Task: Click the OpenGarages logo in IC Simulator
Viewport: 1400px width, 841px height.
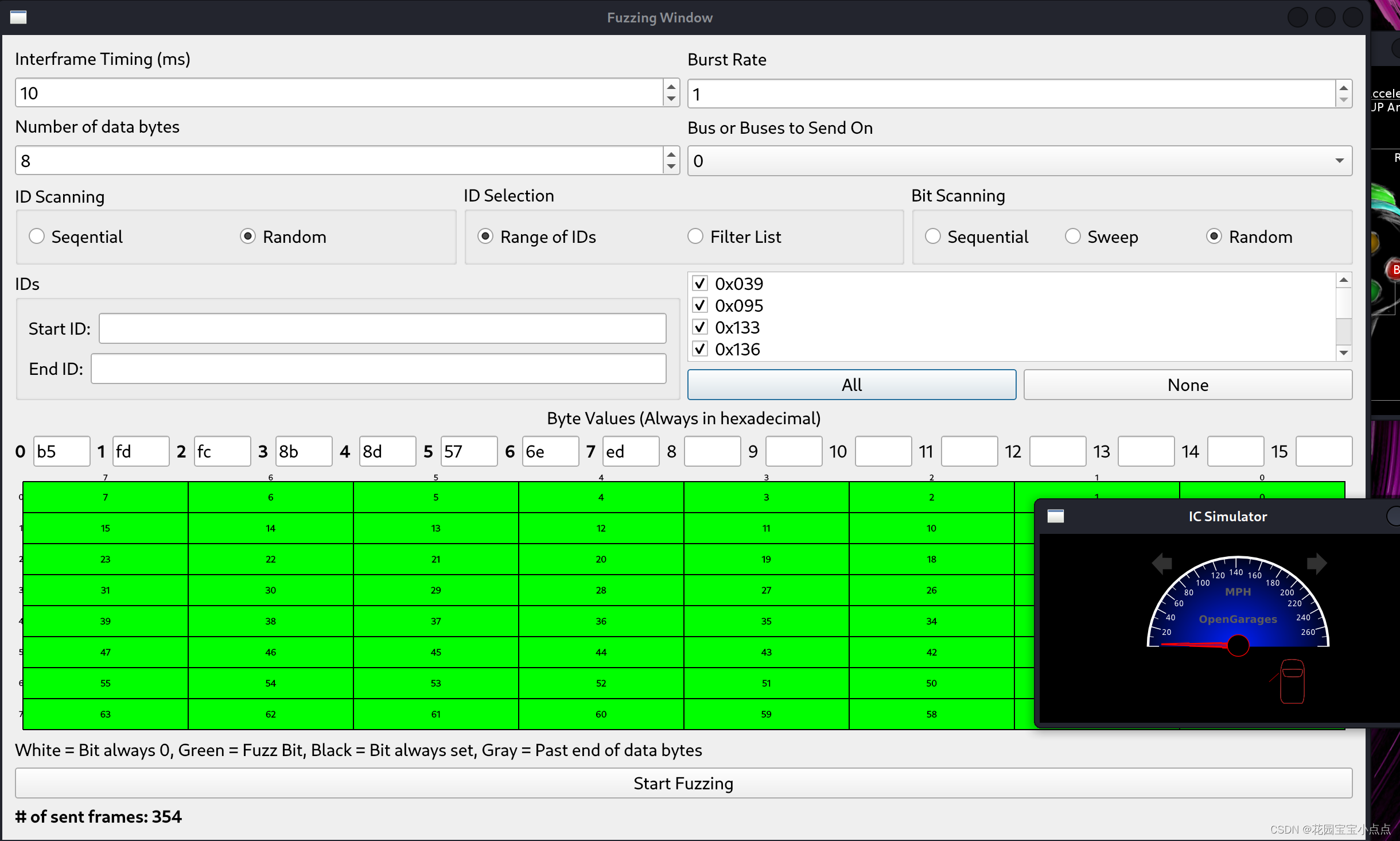Action: point(1237,618)
